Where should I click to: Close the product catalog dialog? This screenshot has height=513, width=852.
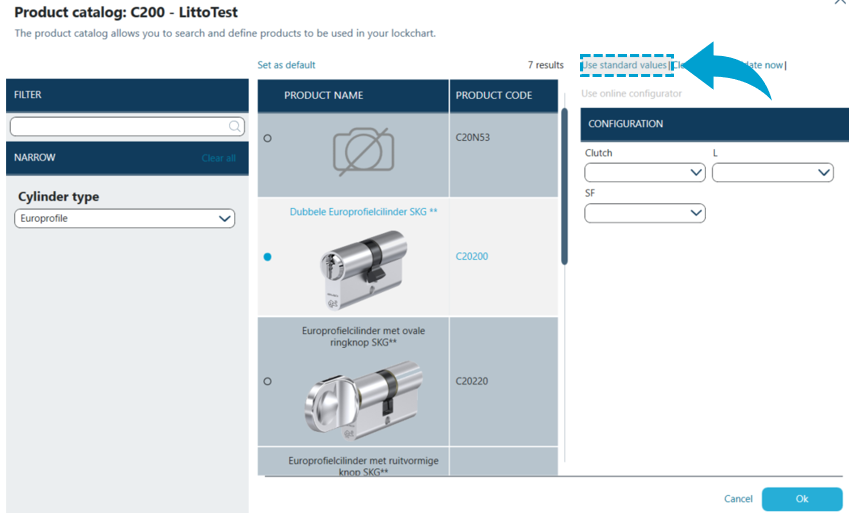click(x=839, y=3)
